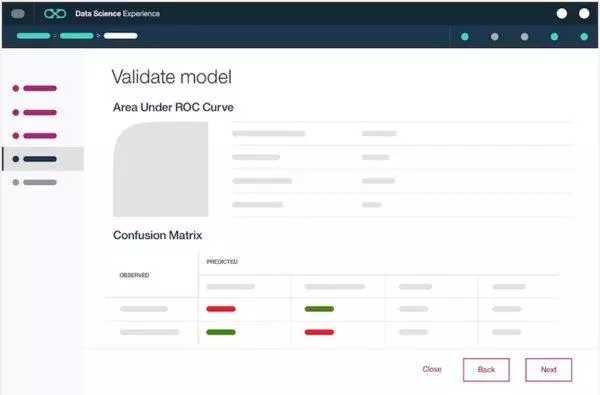
Task: Click the infinity loop Data Science Experience logo
Action: [55, 14]
